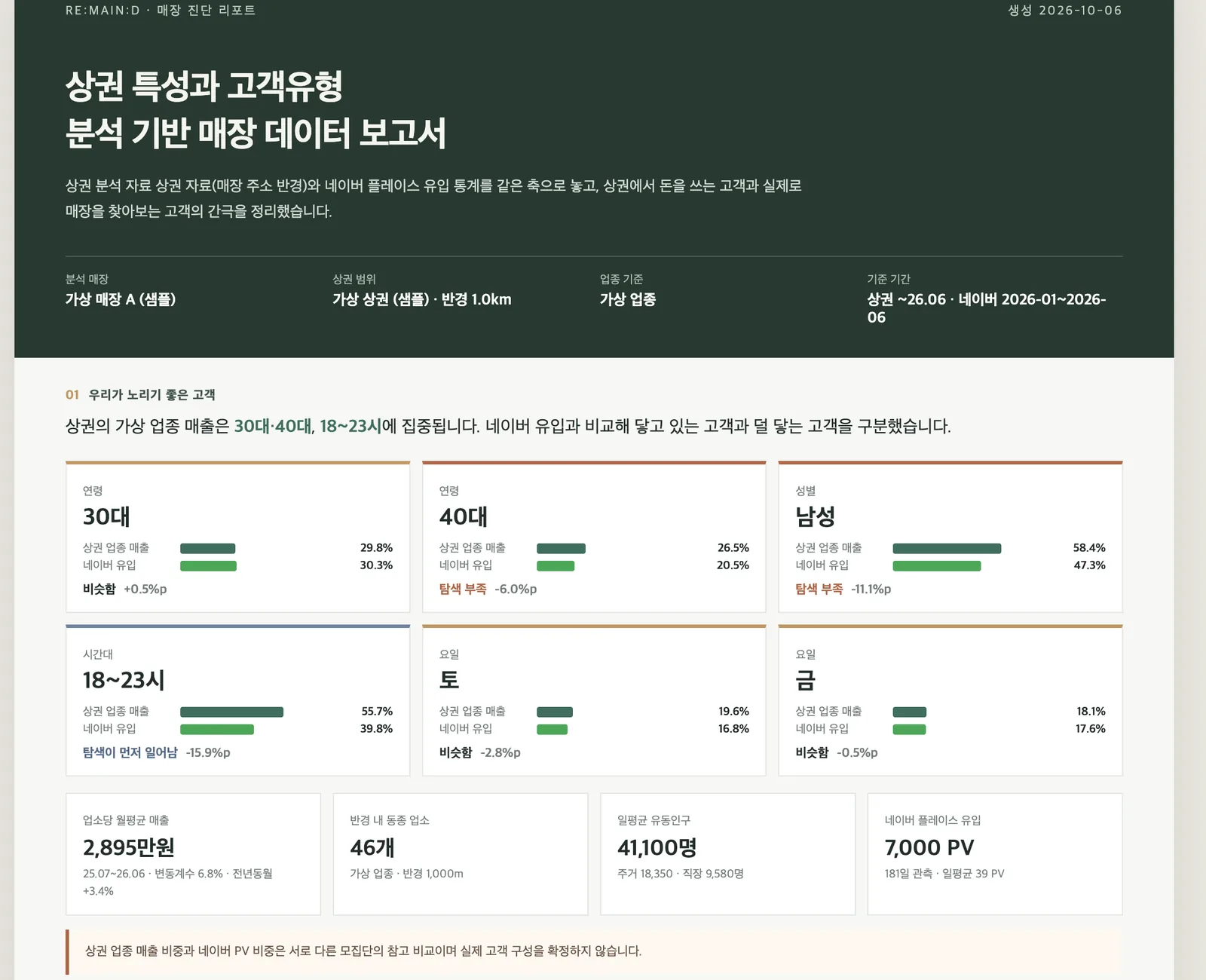Click the '탐색이 먼저 일어남' status label
1206x980 pixels.
pyautogui.click(x=130, y=752)
